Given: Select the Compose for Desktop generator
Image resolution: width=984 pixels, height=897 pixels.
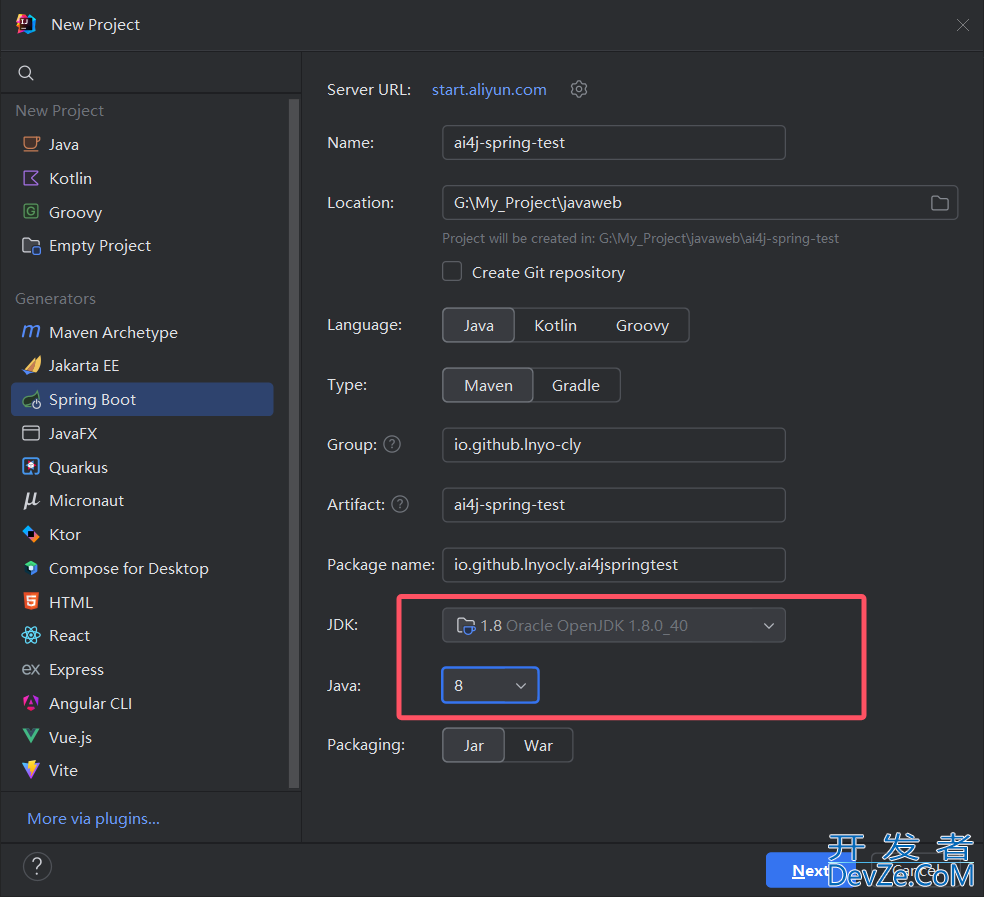Looking at the screenshot, I should [142, 568].
